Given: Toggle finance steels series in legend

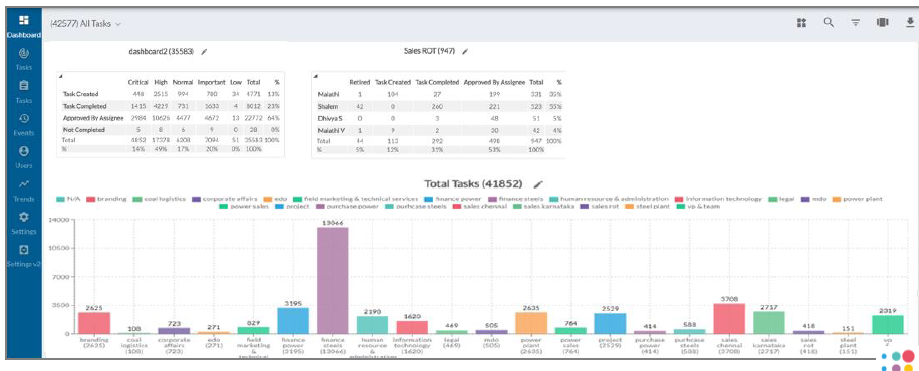Looking at the screenshot, I should (x=515, y=199).
